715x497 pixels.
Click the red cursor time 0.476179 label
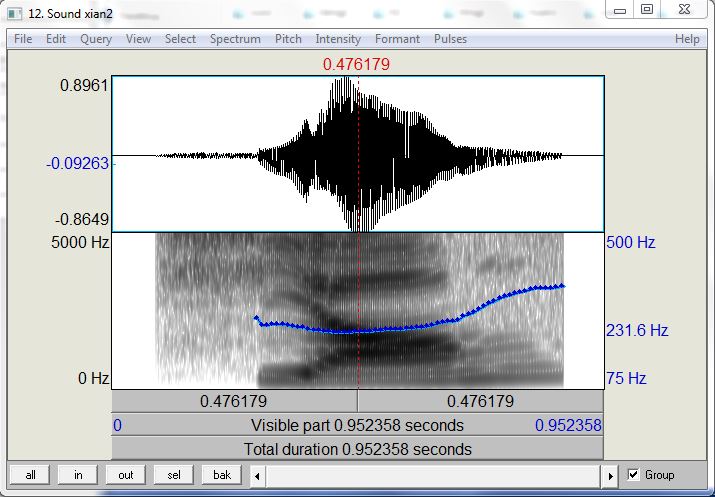(x=357, y=64)
